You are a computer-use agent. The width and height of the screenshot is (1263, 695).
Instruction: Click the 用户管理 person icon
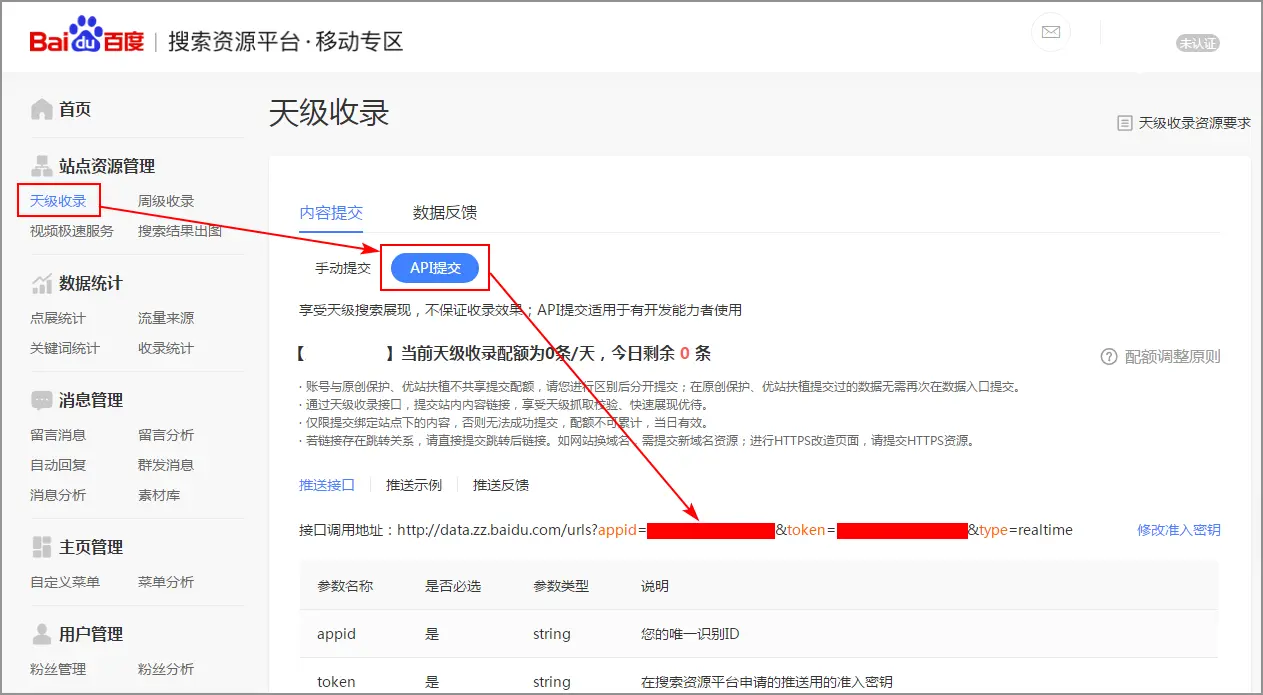42,634
